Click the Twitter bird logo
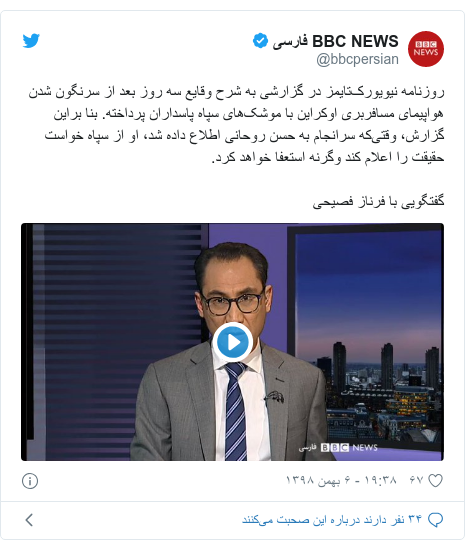465x549 pixels. (31, 41)
